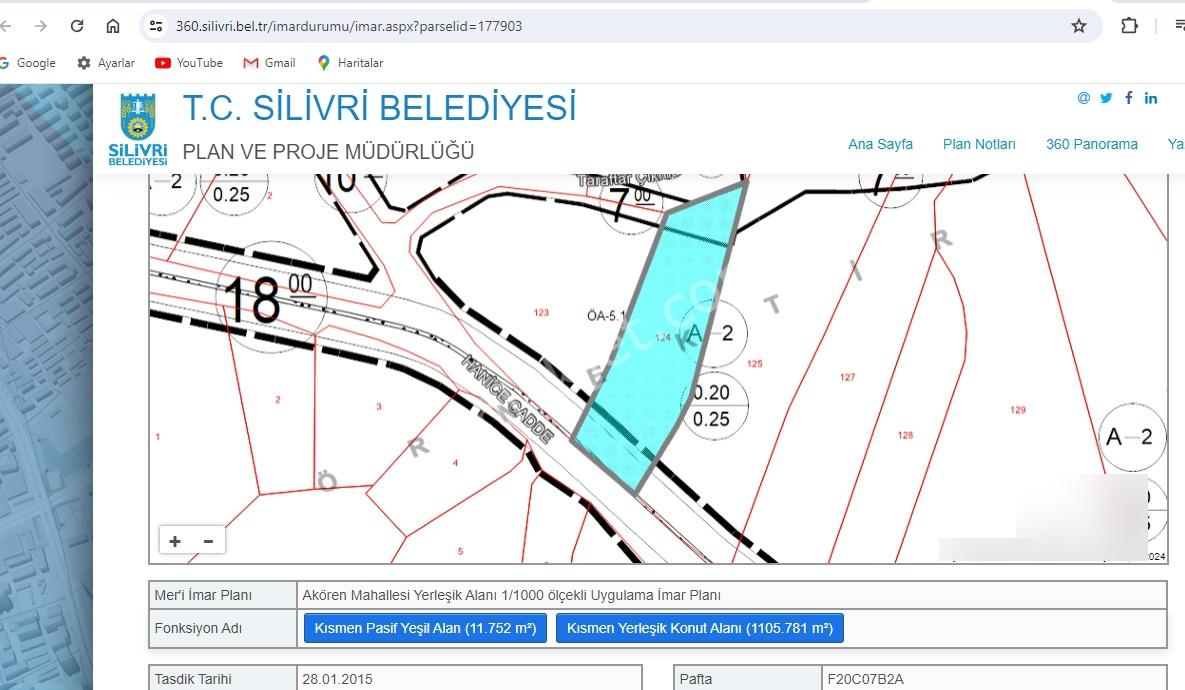Click the email @ icon in header
The image size is (1185, 690).
click(x=1084, y=97)
